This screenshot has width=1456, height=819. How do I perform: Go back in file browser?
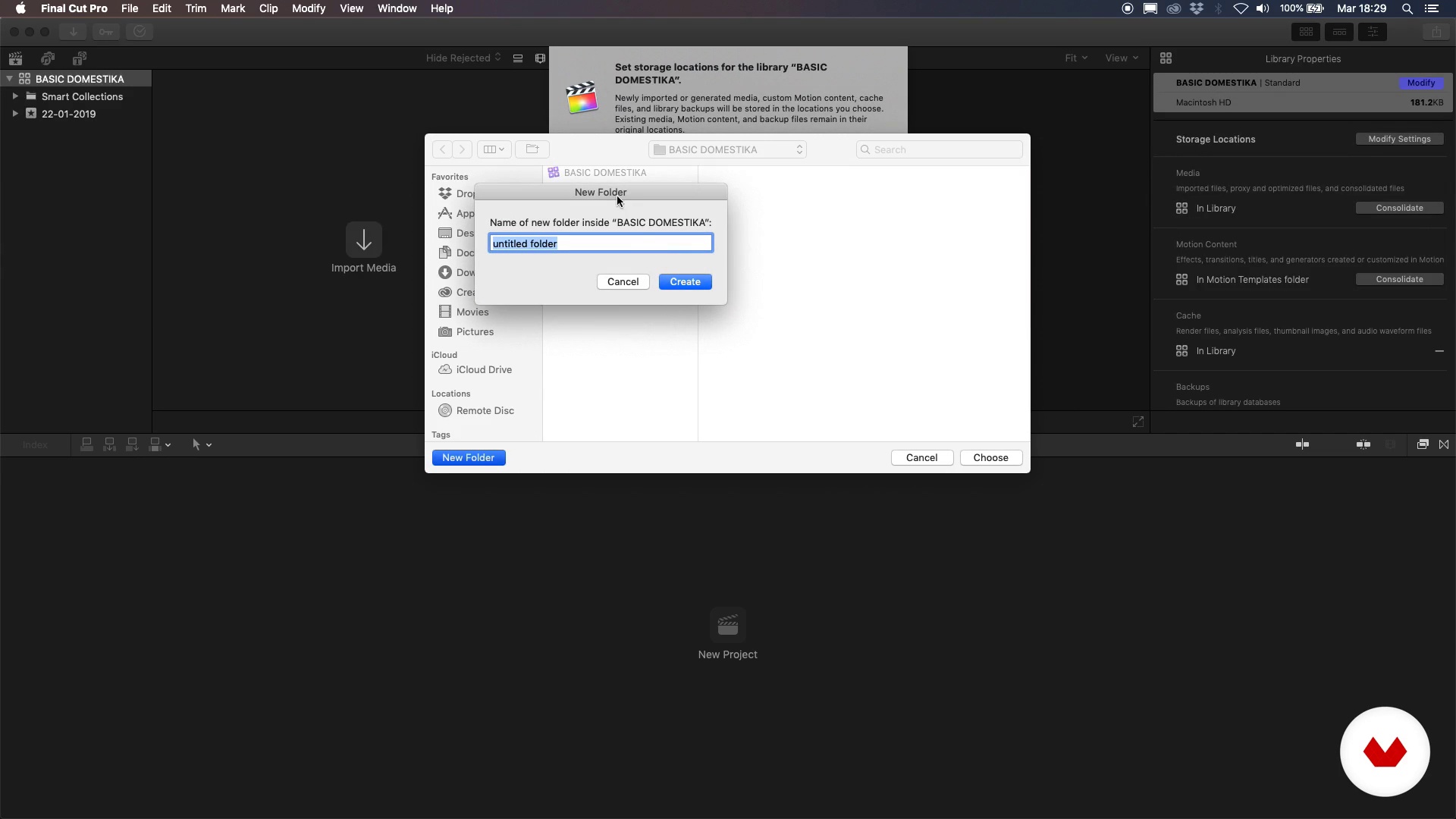click(442, 149)
